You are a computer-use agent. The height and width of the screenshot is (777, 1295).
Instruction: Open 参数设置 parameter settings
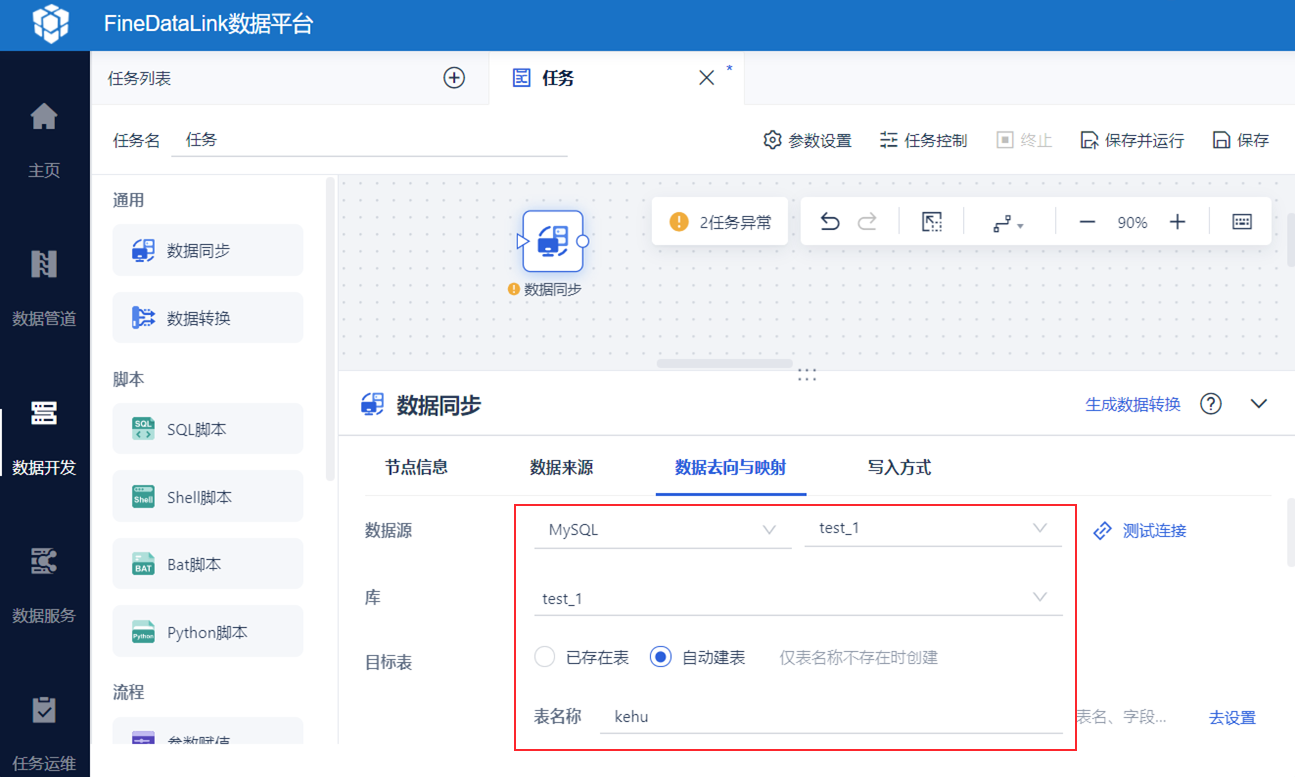(x=808, y=140)
